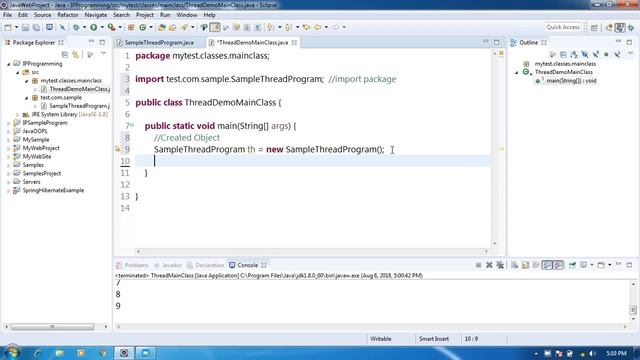640x360 pixels.
Task: Click the Next Annotation icon
Action: click(x=270, y=27)
